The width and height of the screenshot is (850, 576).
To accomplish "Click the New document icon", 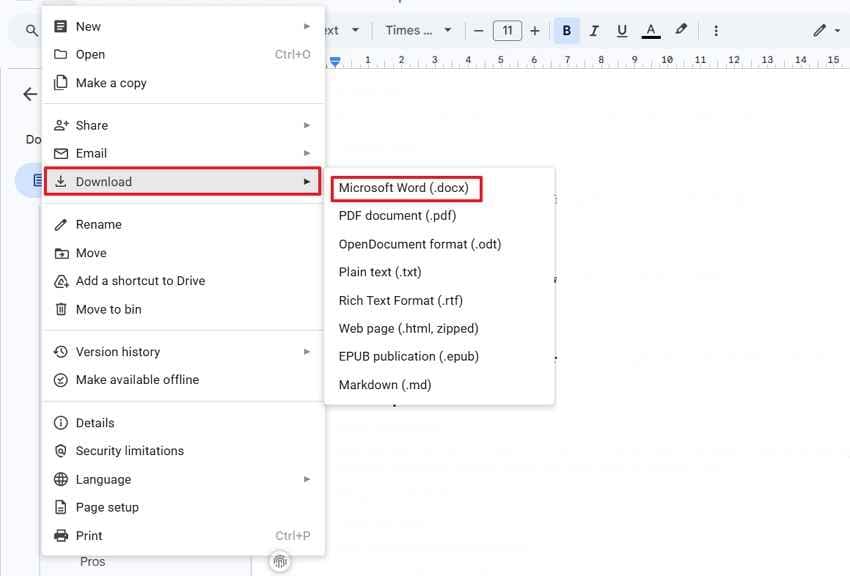I will click(61, 26).
